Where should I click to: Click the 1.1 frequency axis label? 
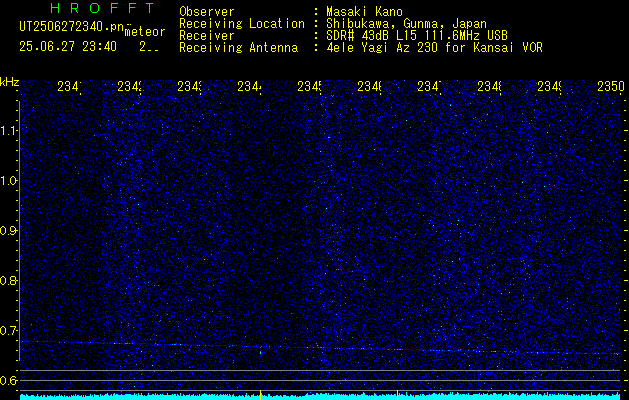(x=9, y=130)
